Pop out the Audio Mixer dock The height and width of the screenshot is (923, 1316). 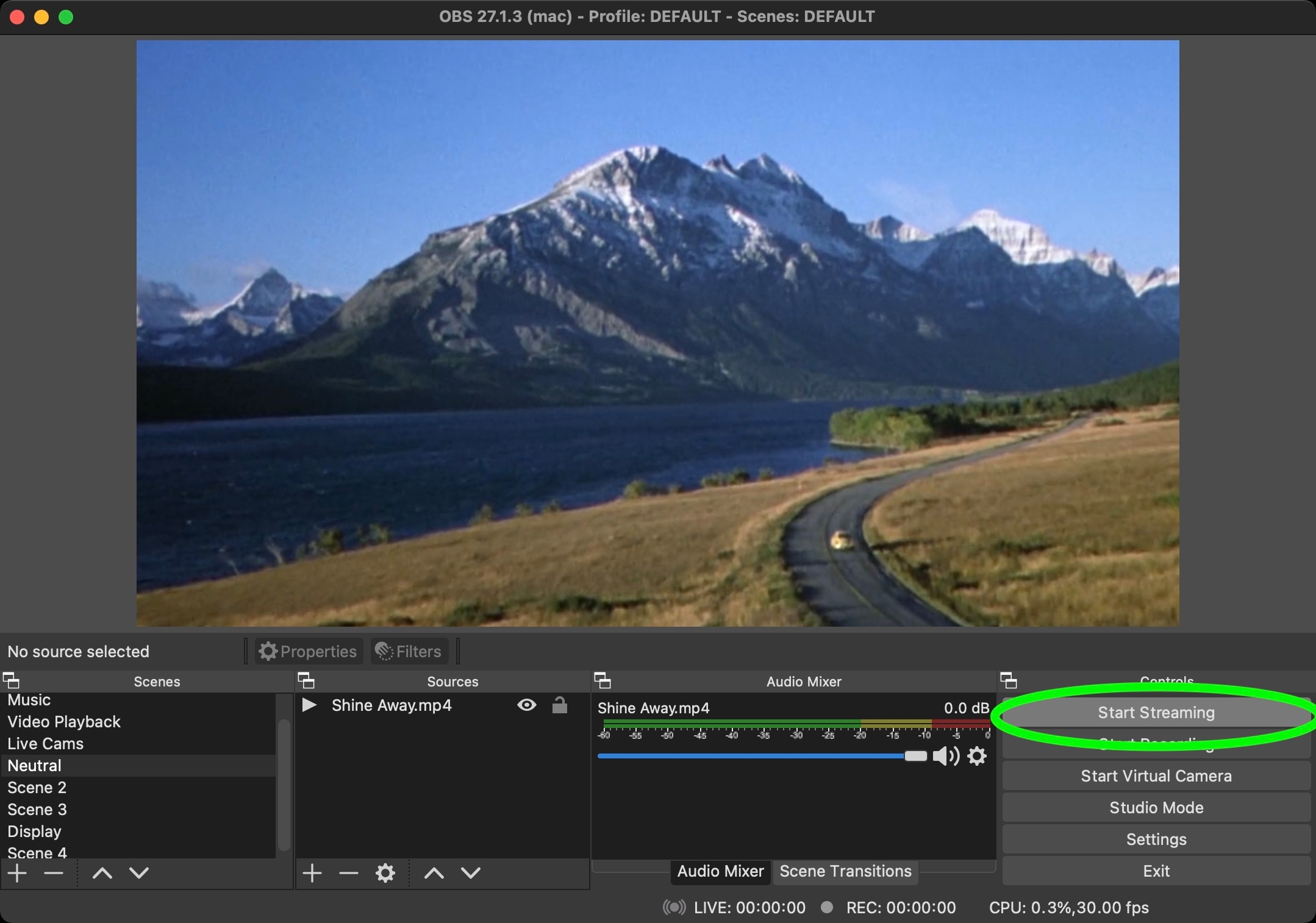603,680
